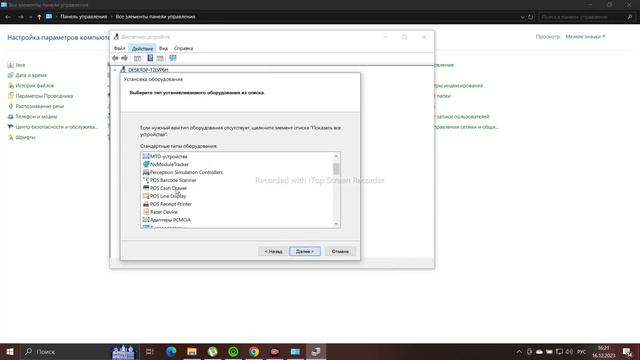Click the Далее button in the wizard
Screen dimensions: 640x360
[x=305, y=251]
